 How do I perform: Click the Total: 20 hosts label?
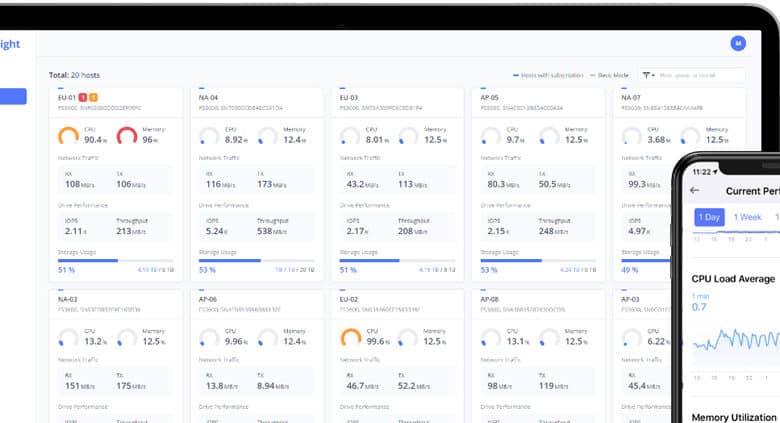[x=74, y=75]
